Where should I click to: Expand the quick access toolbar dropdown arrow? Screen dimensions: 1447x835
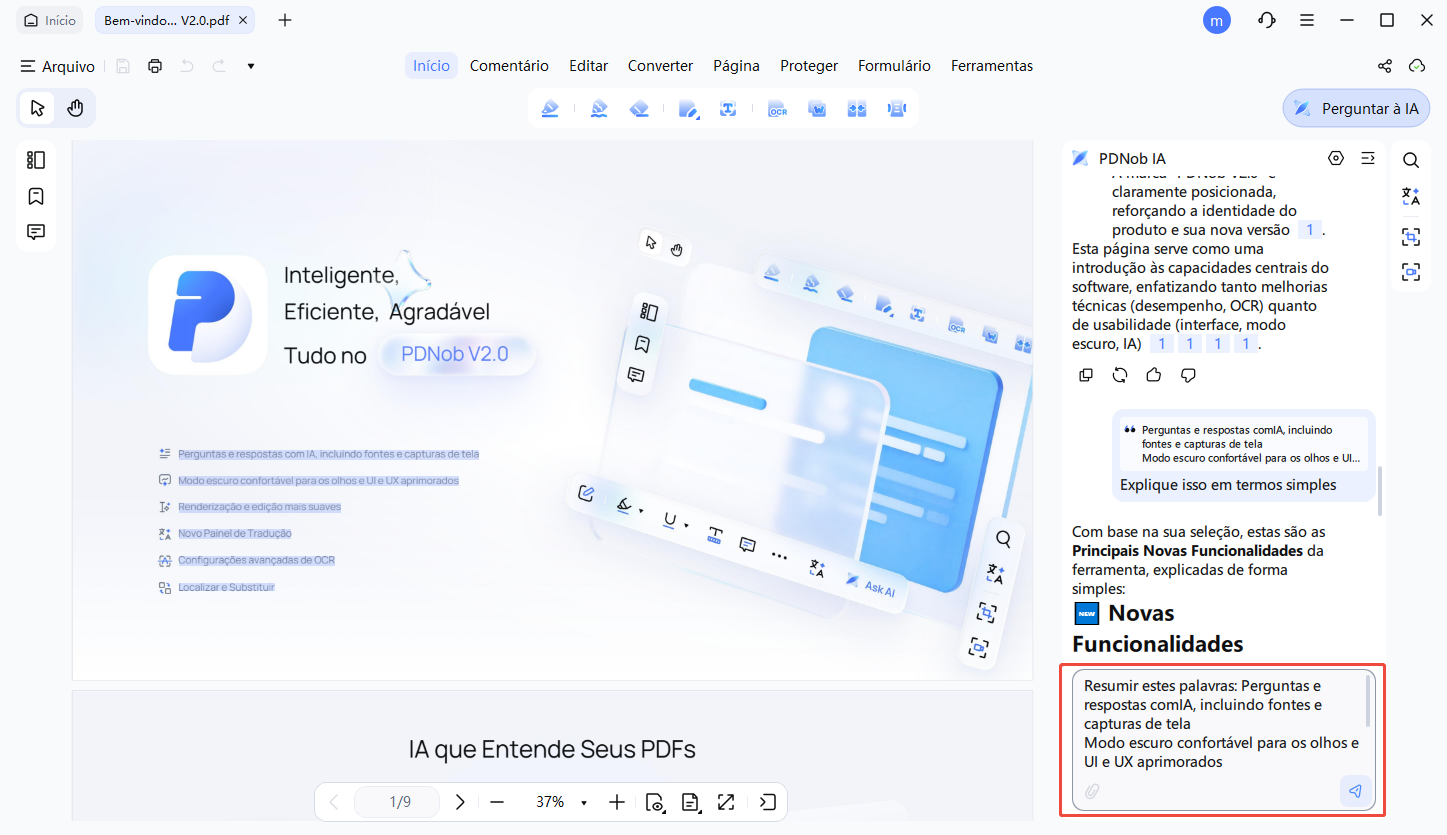point(250,66)
